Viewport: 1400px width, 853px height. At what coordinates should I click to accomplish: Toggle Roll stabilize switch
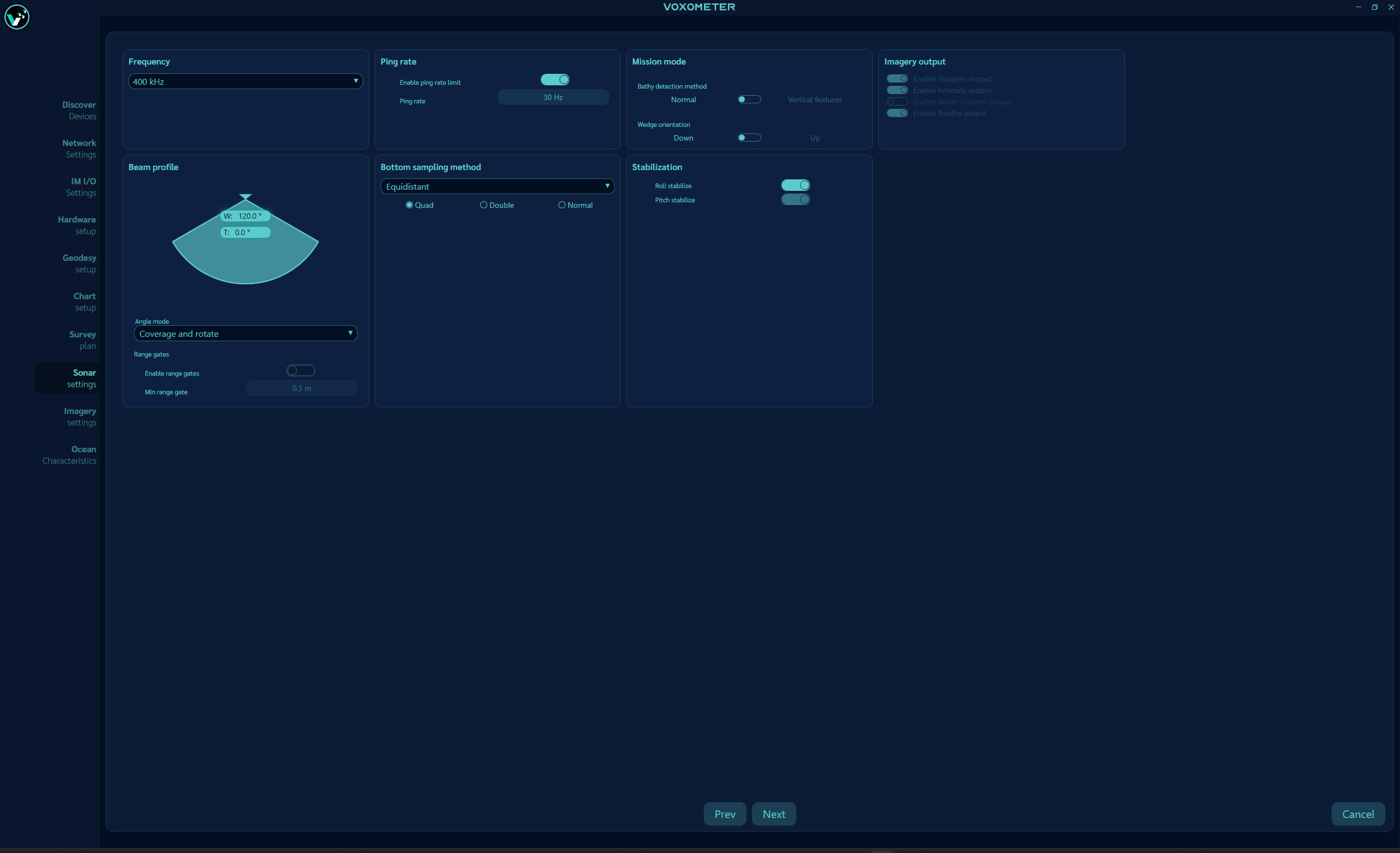[x=796, y=185]
